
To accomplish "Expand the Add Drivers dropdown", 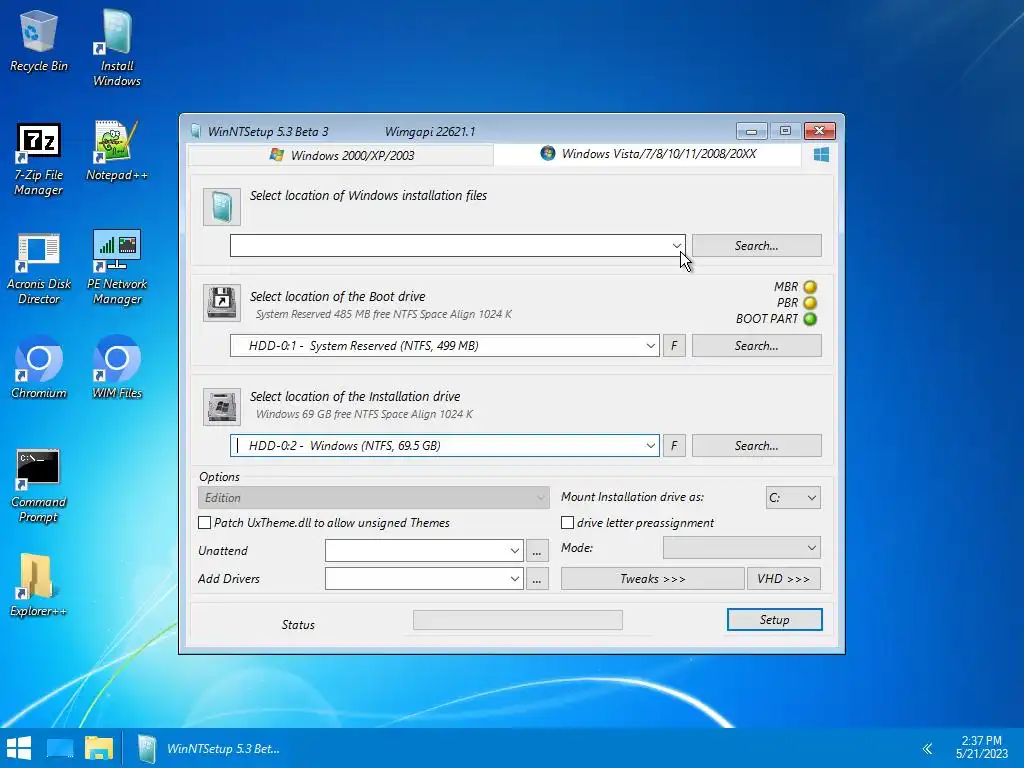I will 515,579.
